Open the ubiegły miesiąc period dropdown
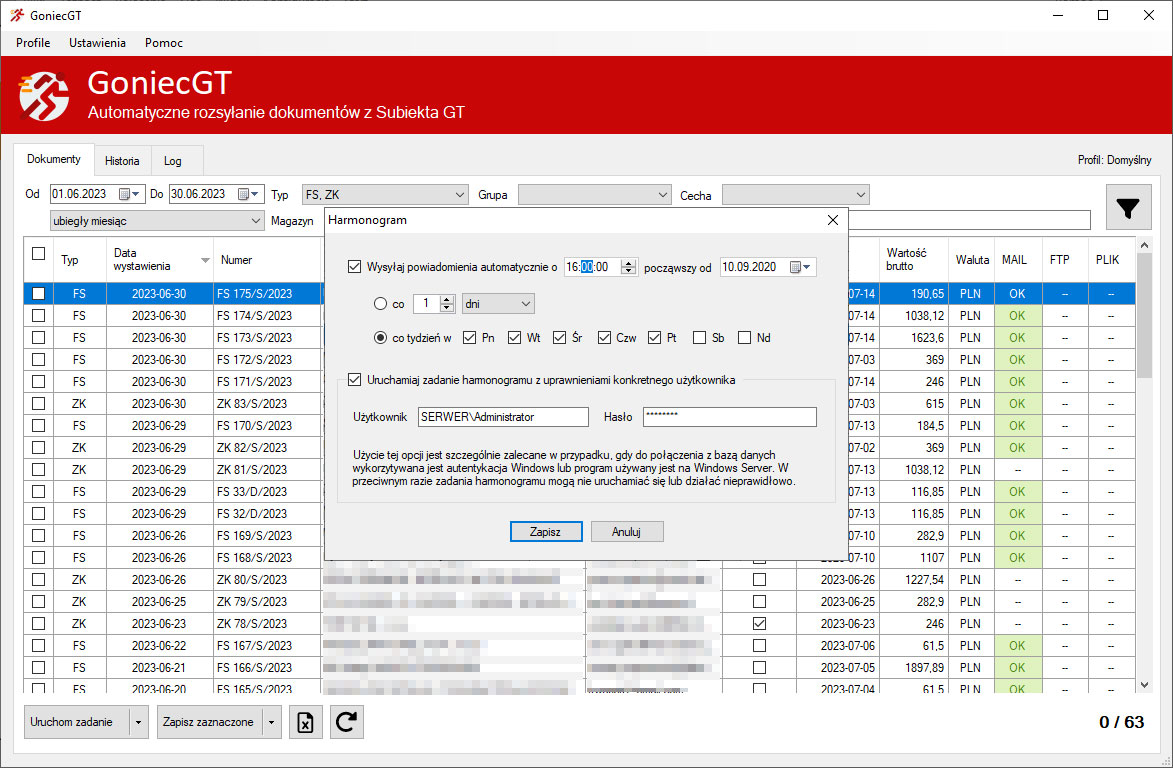This screenshot has width=1173, height=768. click(x=157, y=221)
